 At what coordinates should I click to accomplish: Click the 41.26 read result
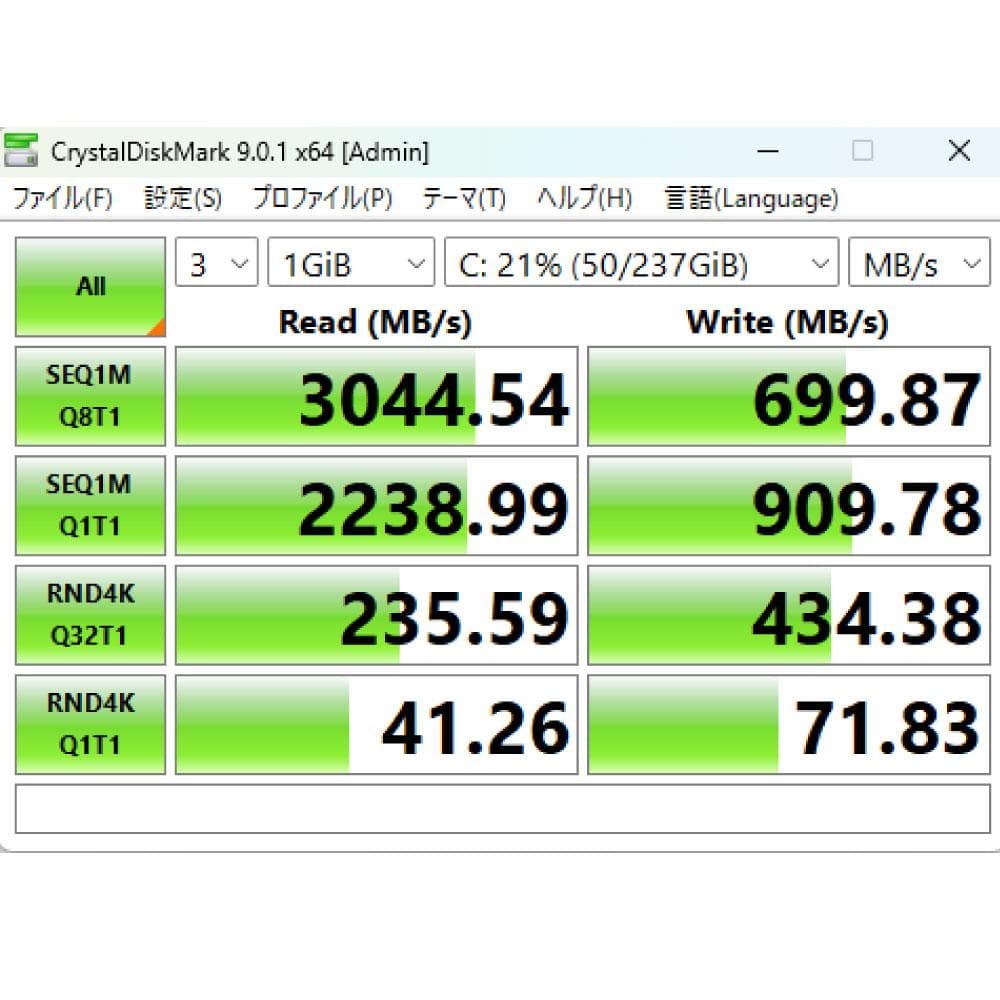[x=376, y=724]
